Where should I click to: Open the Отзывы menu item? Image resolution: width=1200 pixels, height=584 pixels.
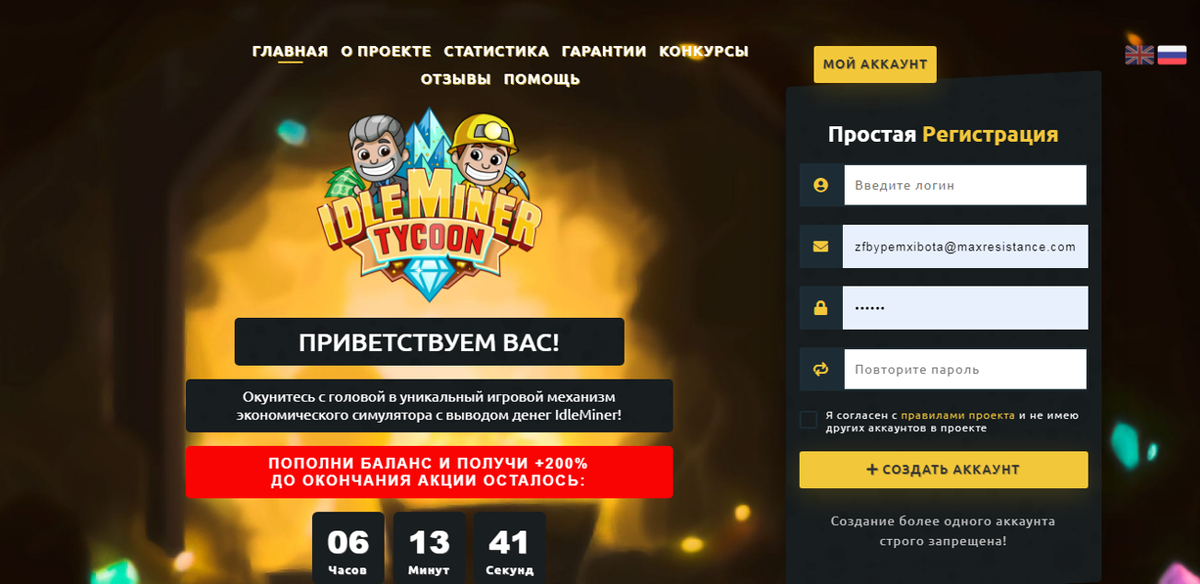456,79
